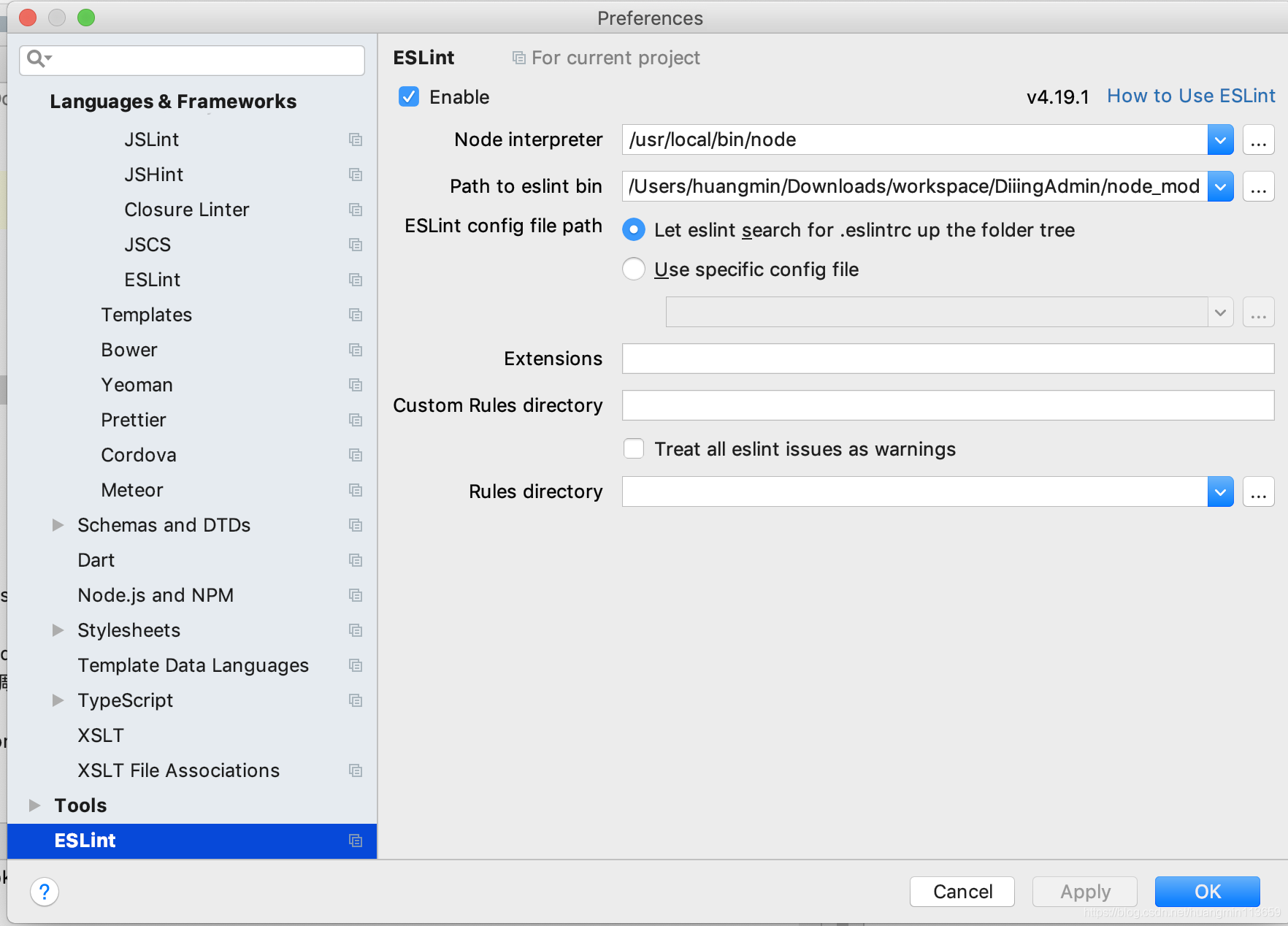Screen dimensions: 1288x926
Task: Click project-level icon beside JSHint
Action: coord(356,175)
